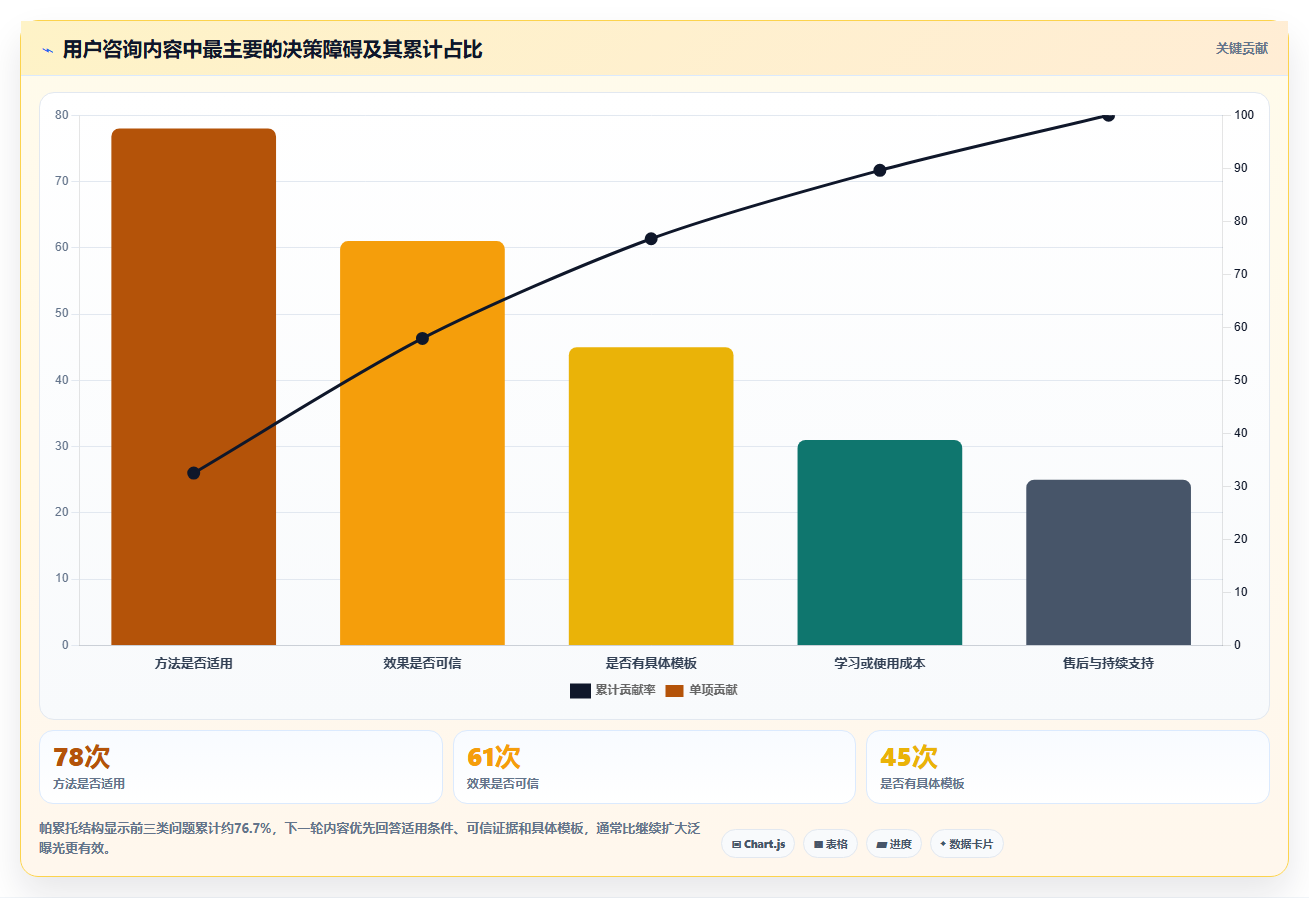Image resolution: width=1309 pixels, height=898 pixels.
Task: Toggle the 单项贡献 legend entry
Action: pos(701,690)
